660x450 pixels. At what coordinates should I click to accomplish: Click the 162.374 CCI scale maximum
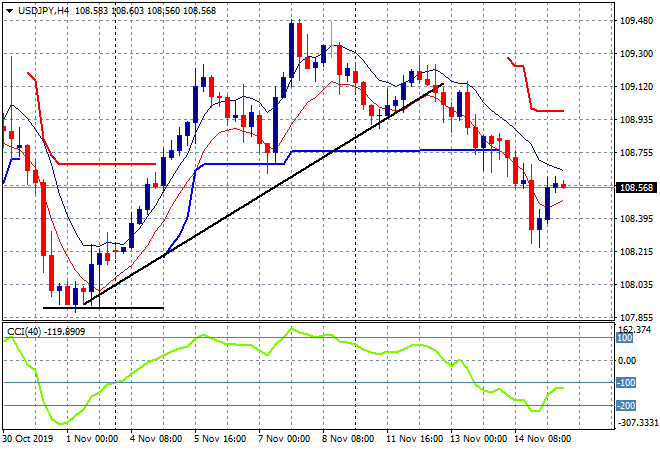[x=636, y=329]
